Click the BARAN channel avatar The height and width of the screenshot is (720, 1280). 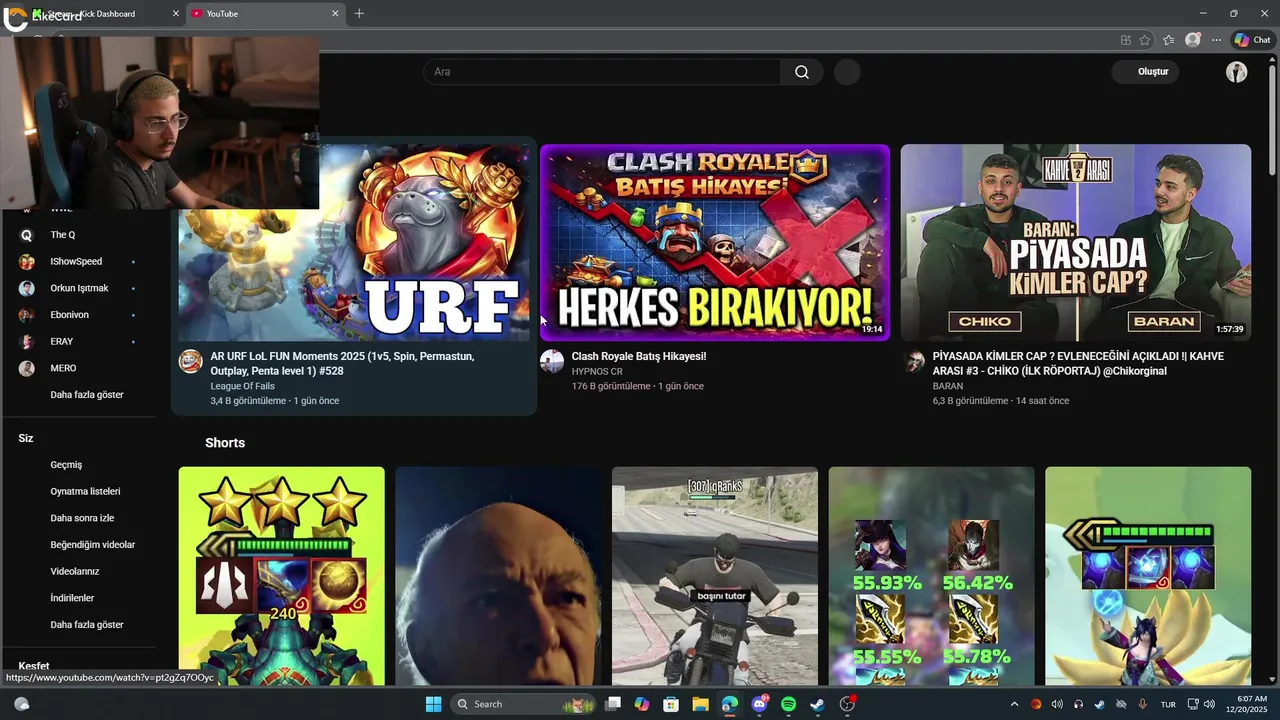click(914, 361)
